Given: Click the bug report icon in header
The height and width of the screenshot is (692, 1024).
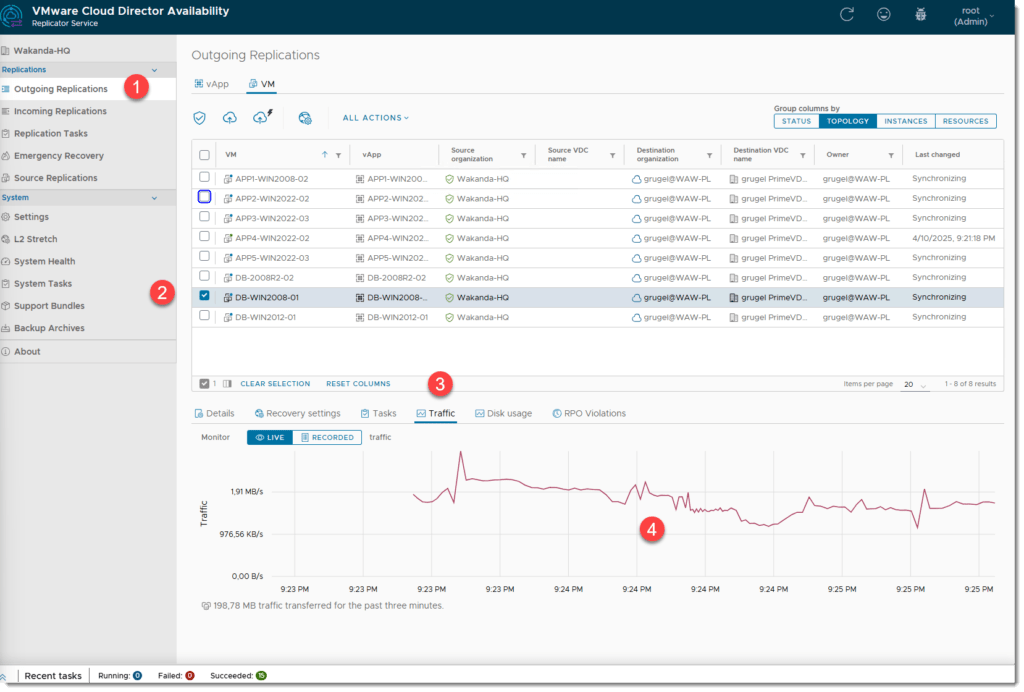Looking at the screenshot, I should click(921, 15).
